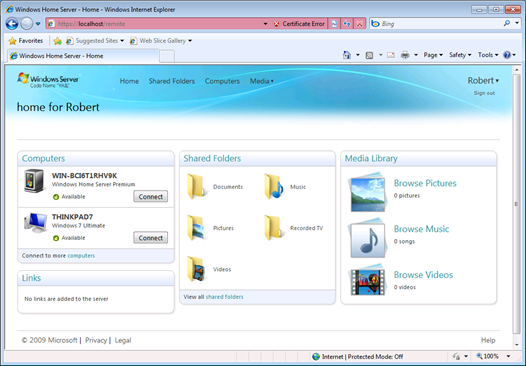
Task: Click the Internet Protected Mode status
Action: [358, 357]
